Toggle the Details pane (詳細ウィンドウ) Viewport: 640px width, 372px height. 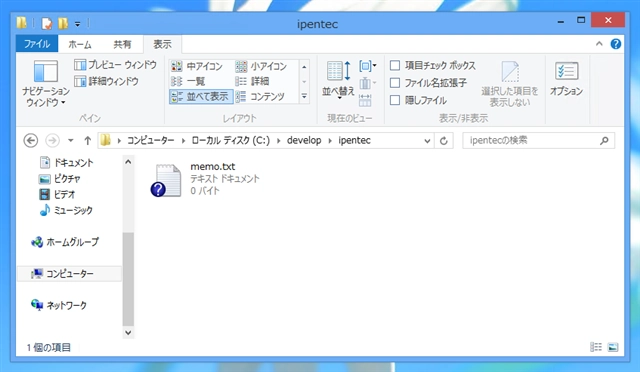click(106, 81)
